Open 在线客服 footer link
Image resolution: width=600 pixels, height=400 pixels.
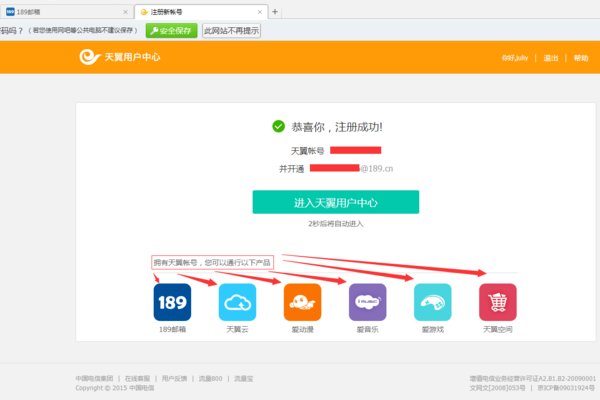click(x=137, y=379)
